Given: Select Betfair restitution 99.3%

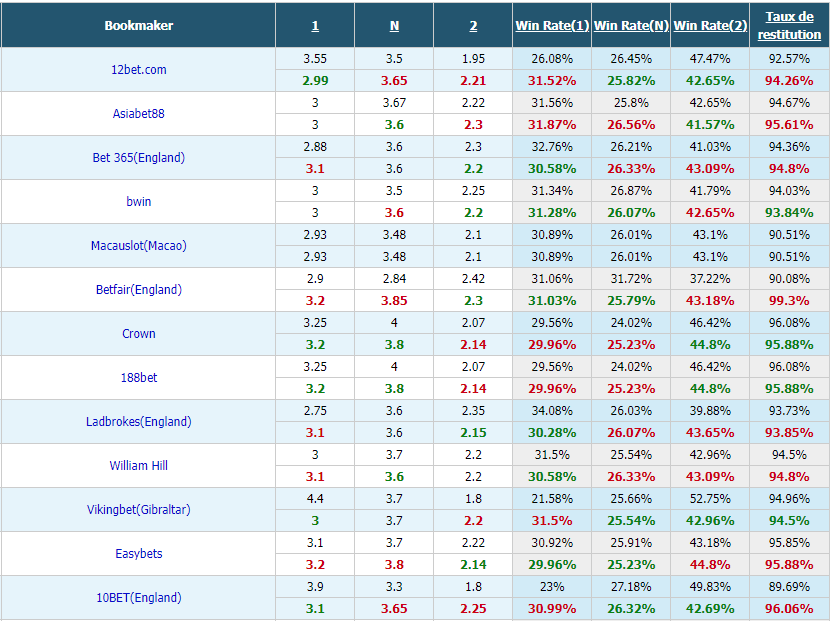Looking at the screenshot, I should click(x=789, y=300).
